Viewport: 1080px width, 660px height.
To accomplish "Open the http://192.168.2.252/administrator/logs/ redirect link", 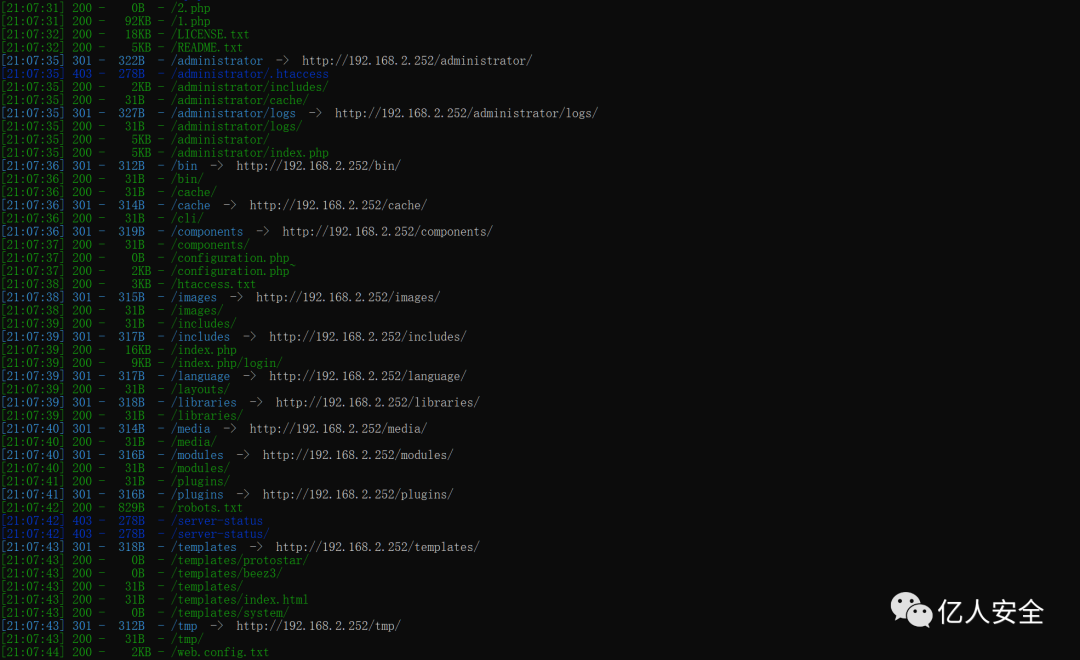I will 466,113.
